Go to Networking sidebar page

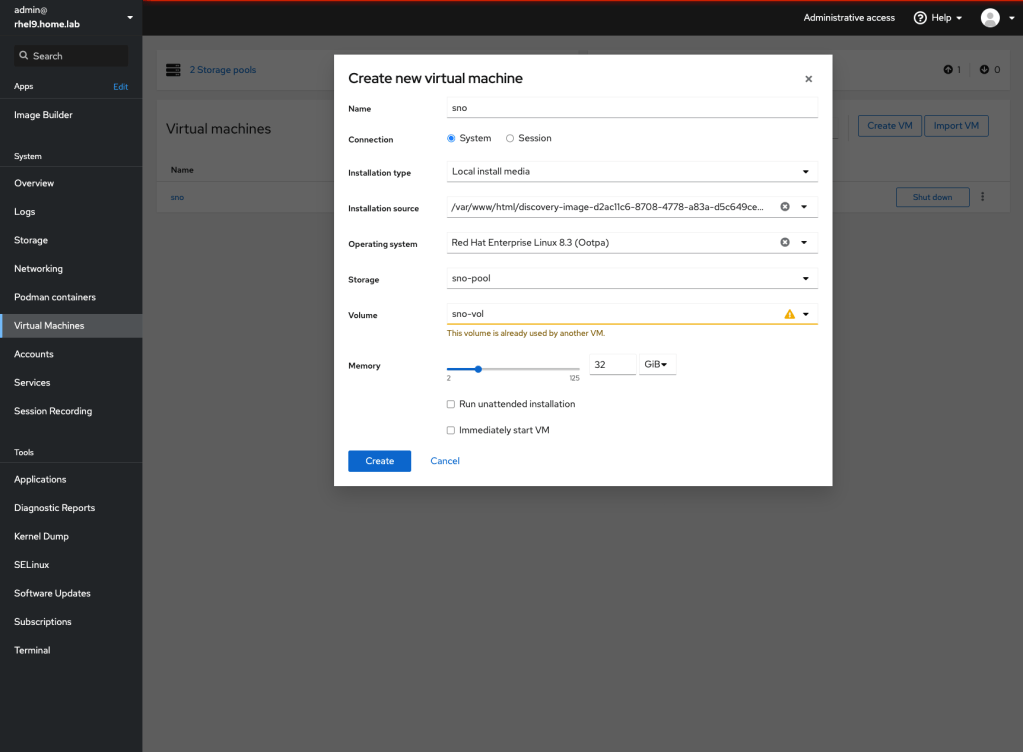click(x=38, y=269)
